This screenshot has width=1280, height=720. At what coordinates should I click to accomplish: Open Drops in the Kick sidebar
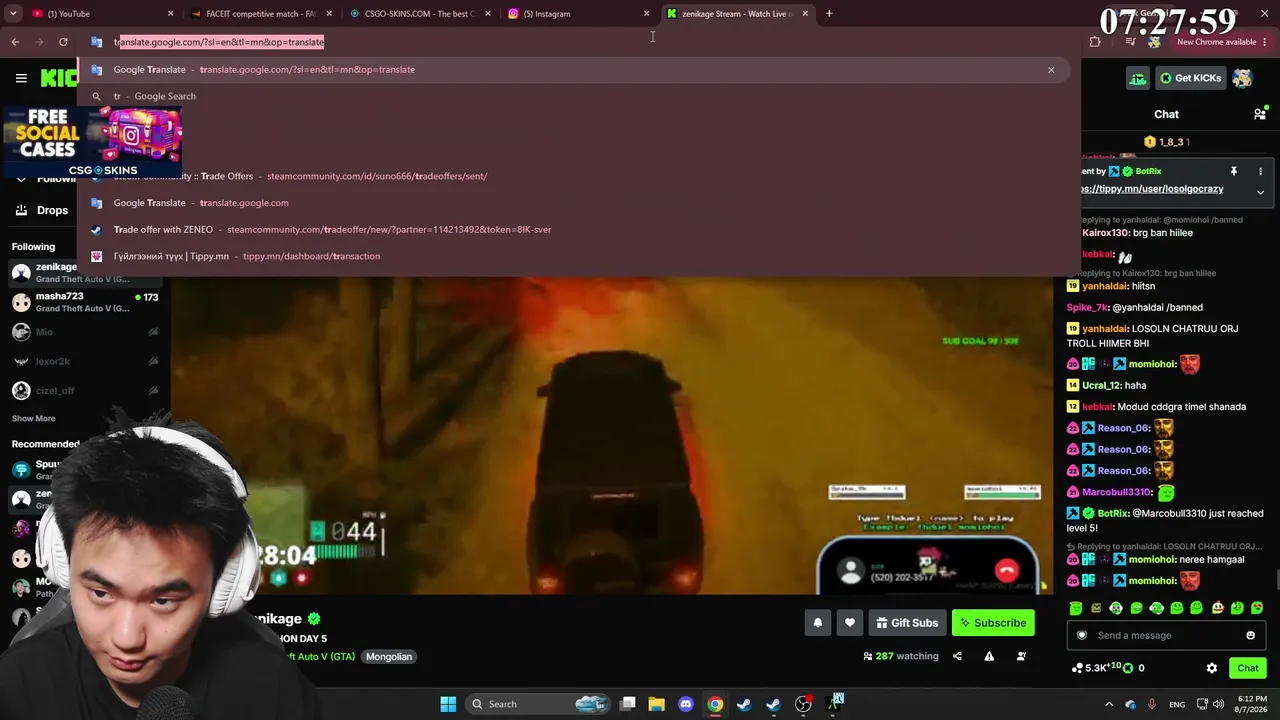pos(42,210)
